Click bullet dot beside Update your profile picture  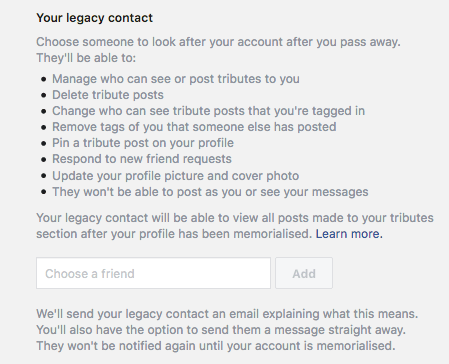[44, 176]
